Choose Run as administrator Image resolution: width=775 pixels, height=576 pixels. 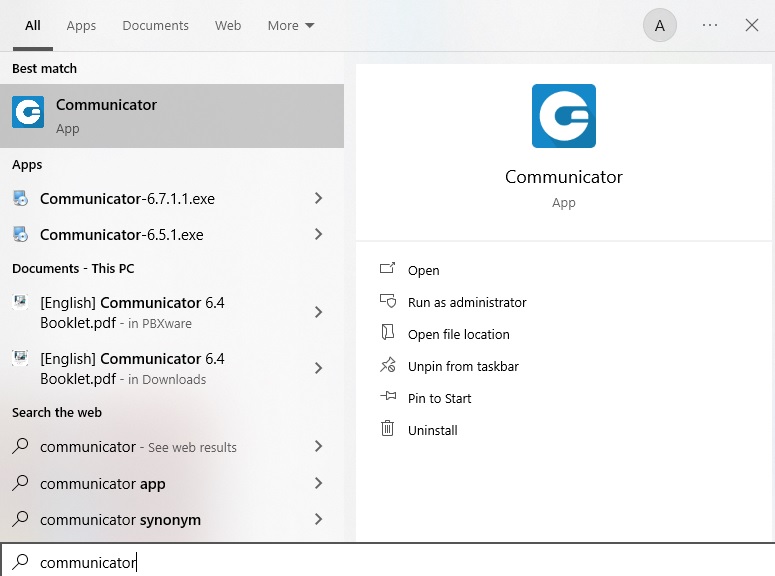466,302
